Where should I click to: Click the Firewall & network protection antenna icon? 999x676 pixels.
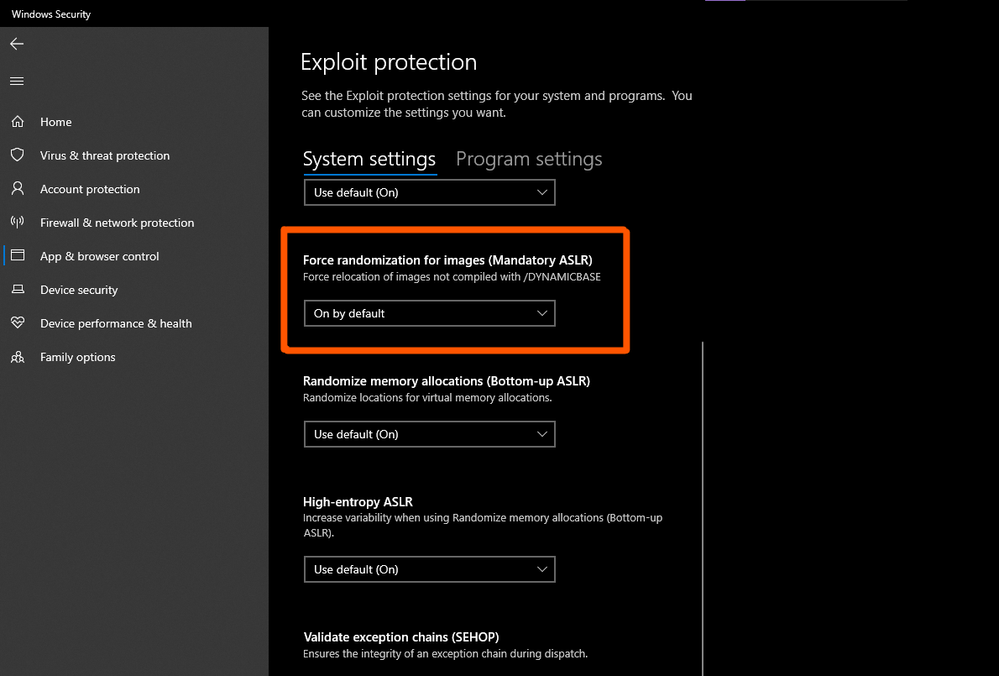[x=17, y=222]
